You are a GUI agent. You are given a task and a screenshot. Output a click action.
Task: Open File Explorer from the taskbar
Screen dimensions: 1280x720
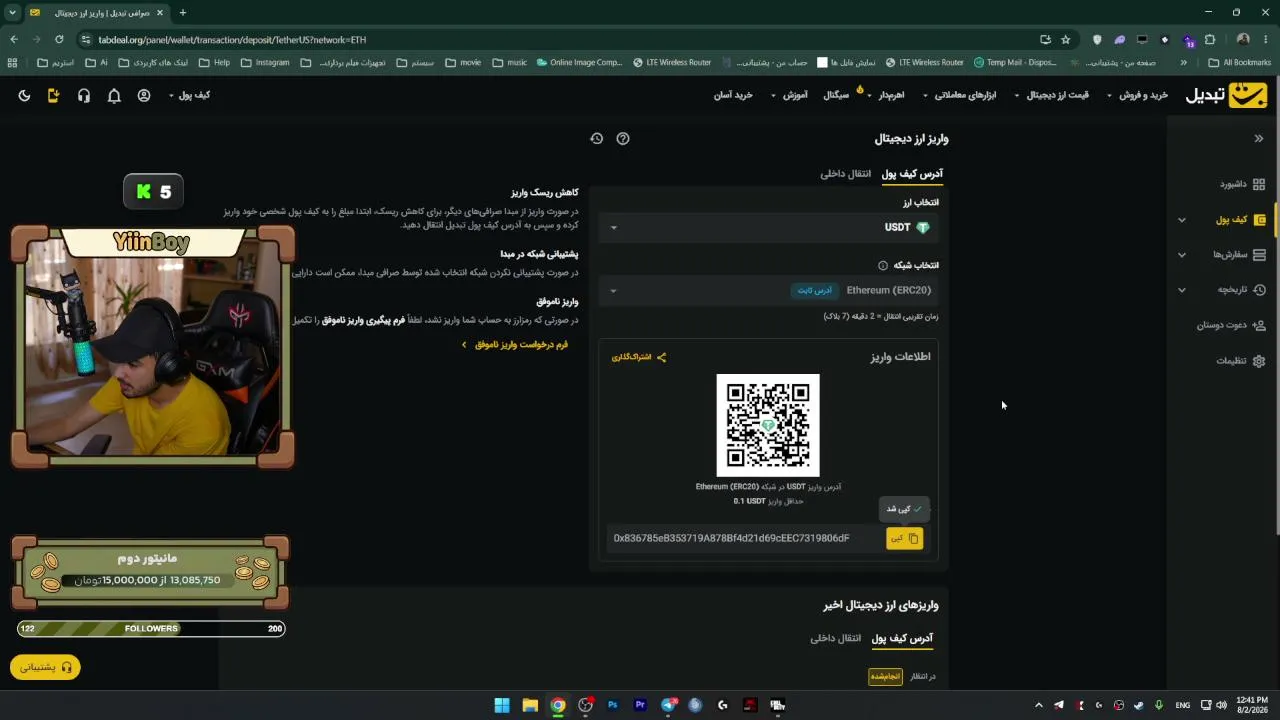(530, 705)
